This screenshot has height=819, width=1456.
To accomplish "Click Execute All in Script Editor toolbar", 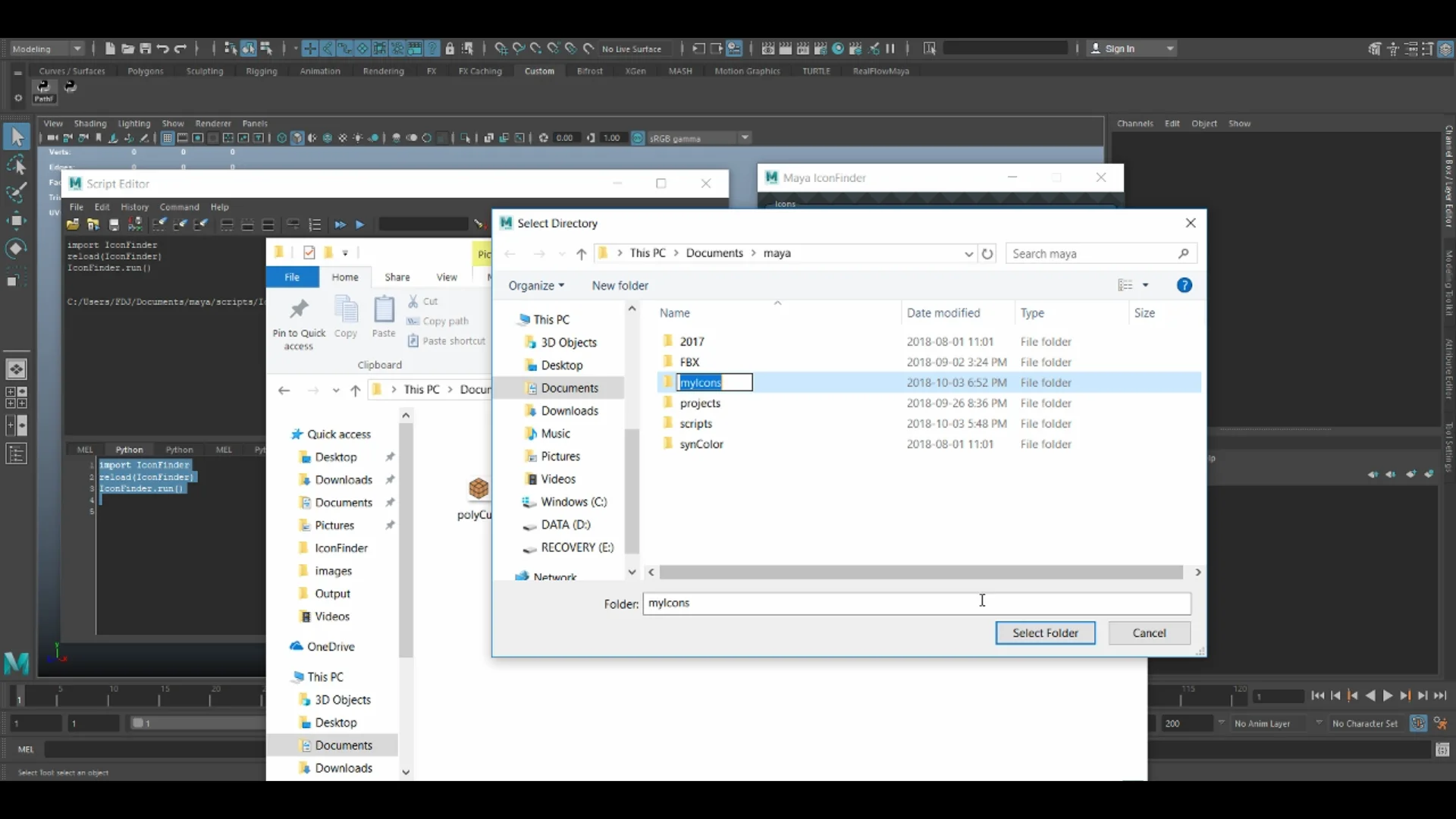I will [x=340, y=225].
